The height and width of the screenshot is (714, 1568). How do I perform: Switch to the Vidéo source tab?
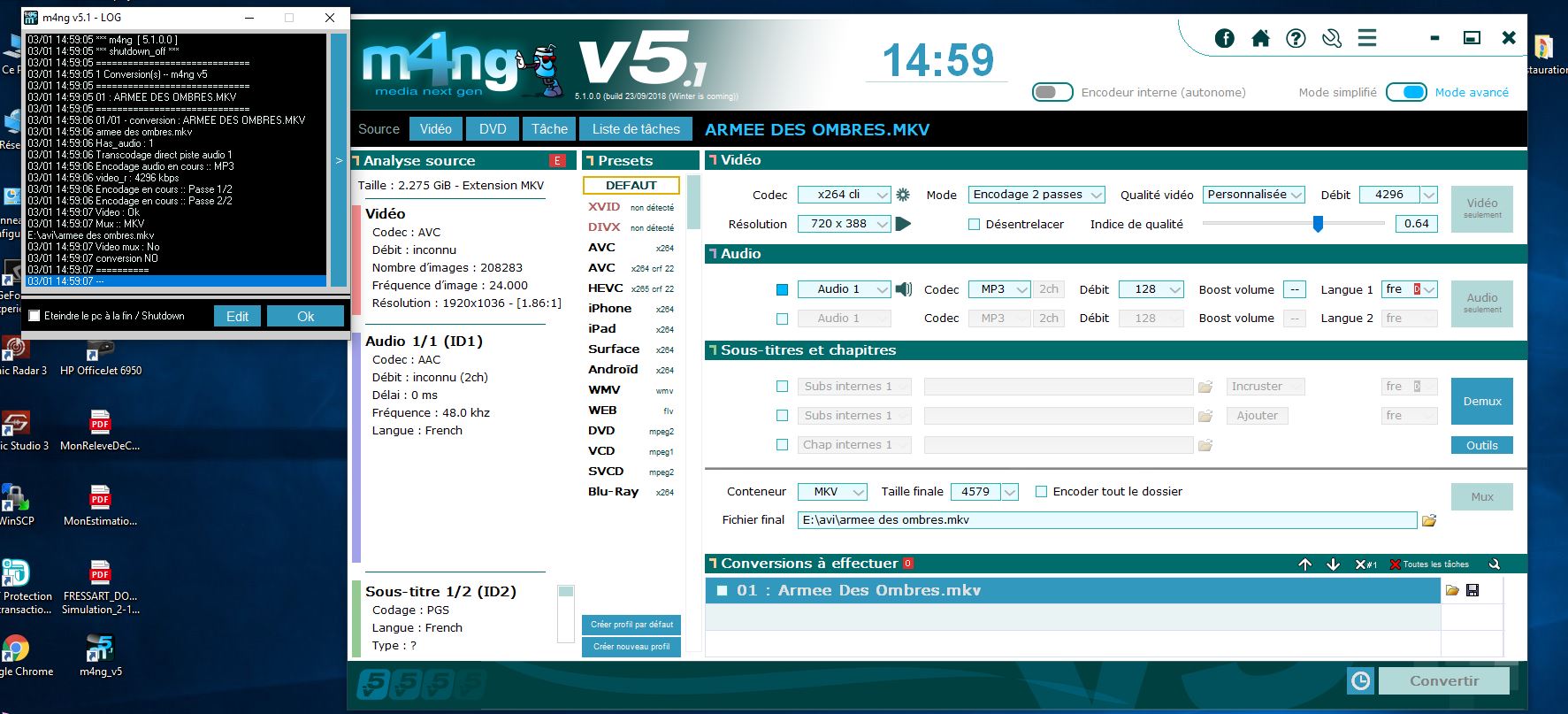(436, 129)
